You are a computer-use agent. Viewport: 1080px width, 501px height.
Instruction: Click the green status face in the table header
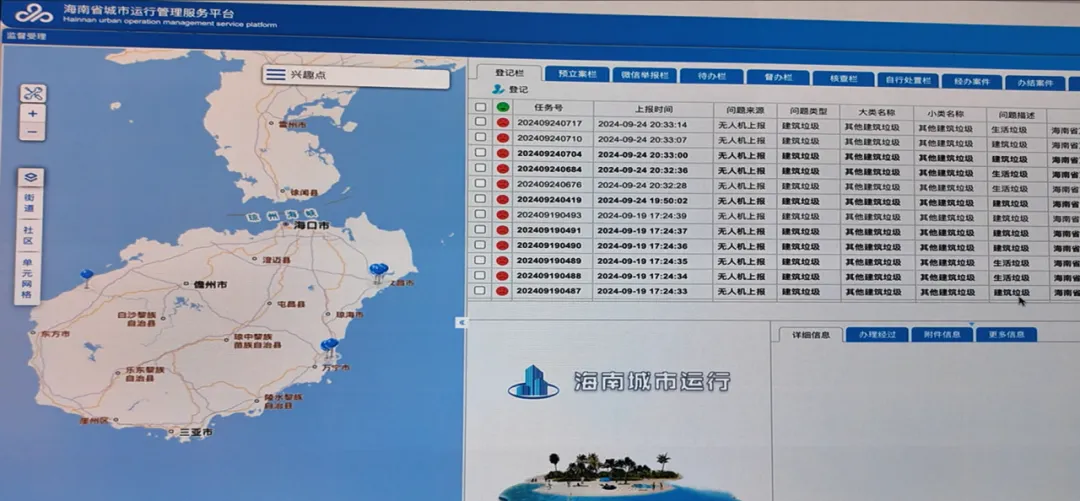(x=503, y=107)
